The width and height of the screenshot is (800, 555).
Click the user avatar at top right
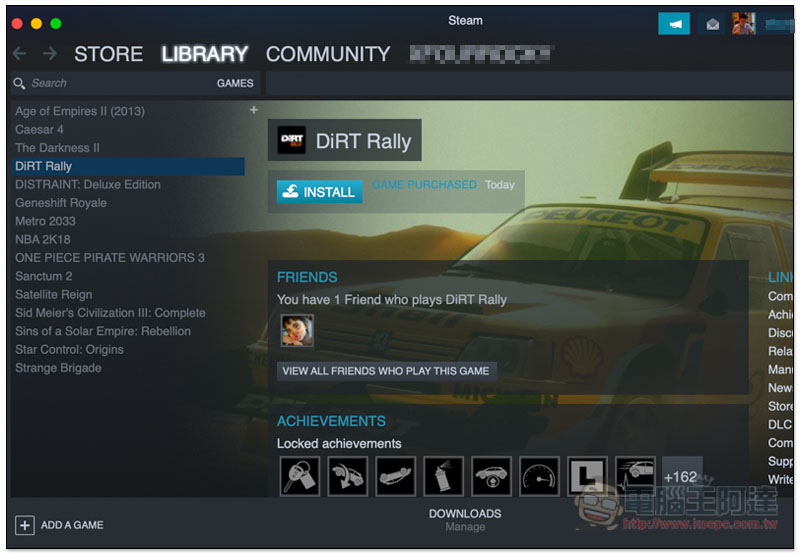[x=743, y=24]
